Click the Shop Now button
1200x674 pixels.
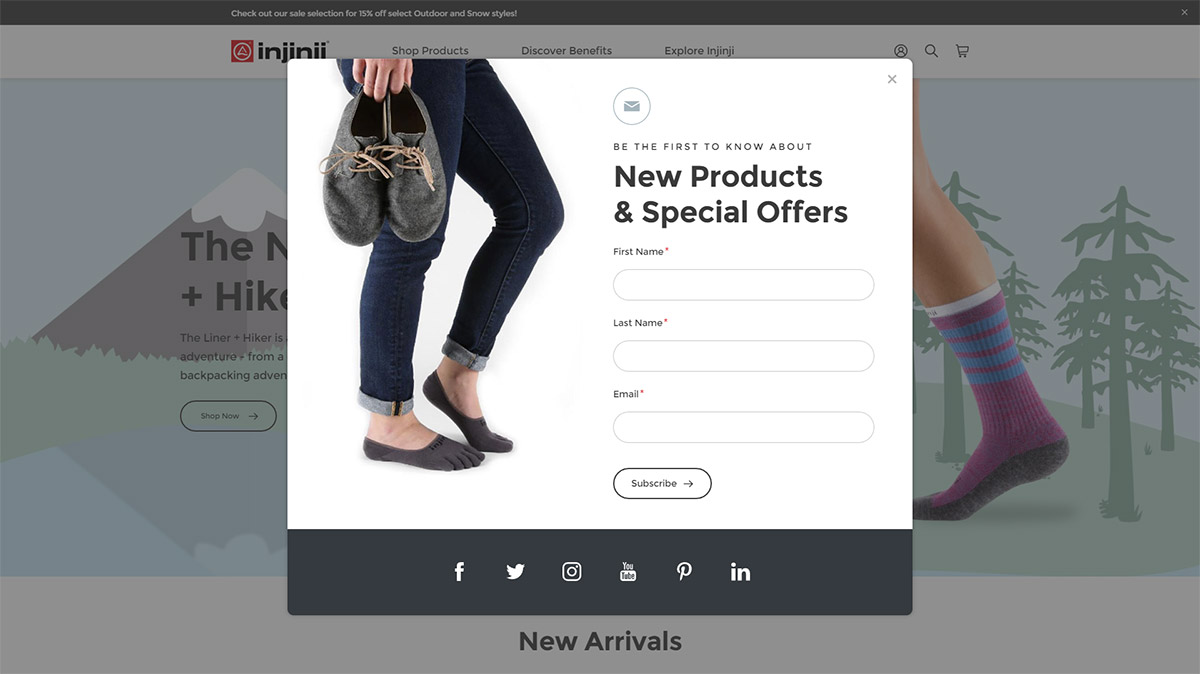tap(228, 416)
